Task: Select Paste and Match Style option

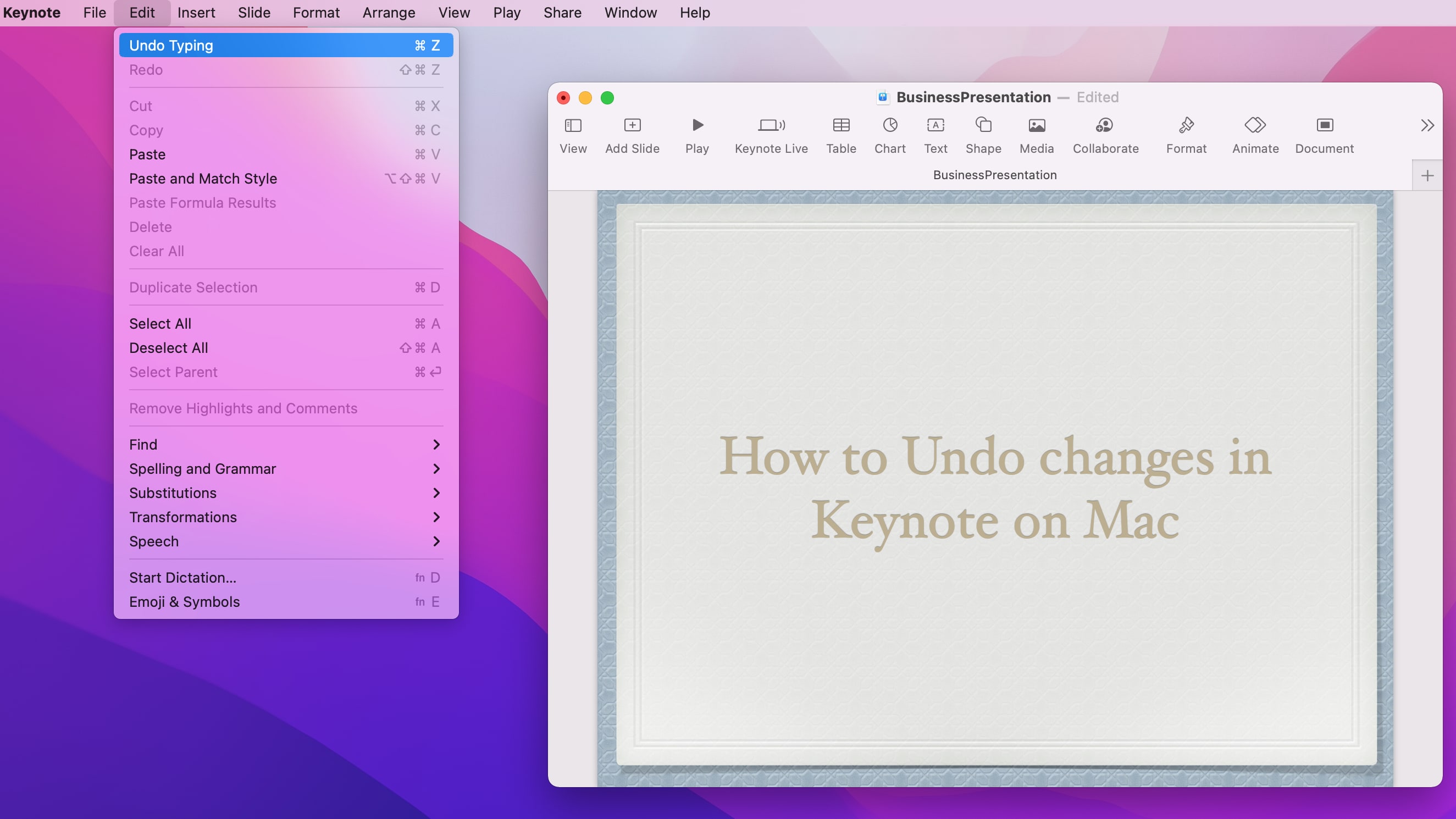Action: pos(203,178)
